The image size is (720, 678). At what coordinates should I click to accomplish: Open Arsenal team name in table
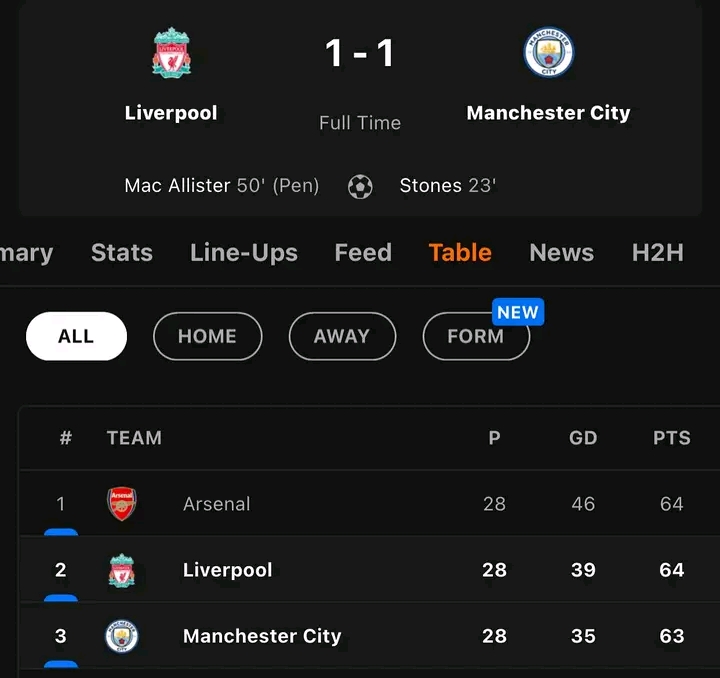click(x=217, y=504)
